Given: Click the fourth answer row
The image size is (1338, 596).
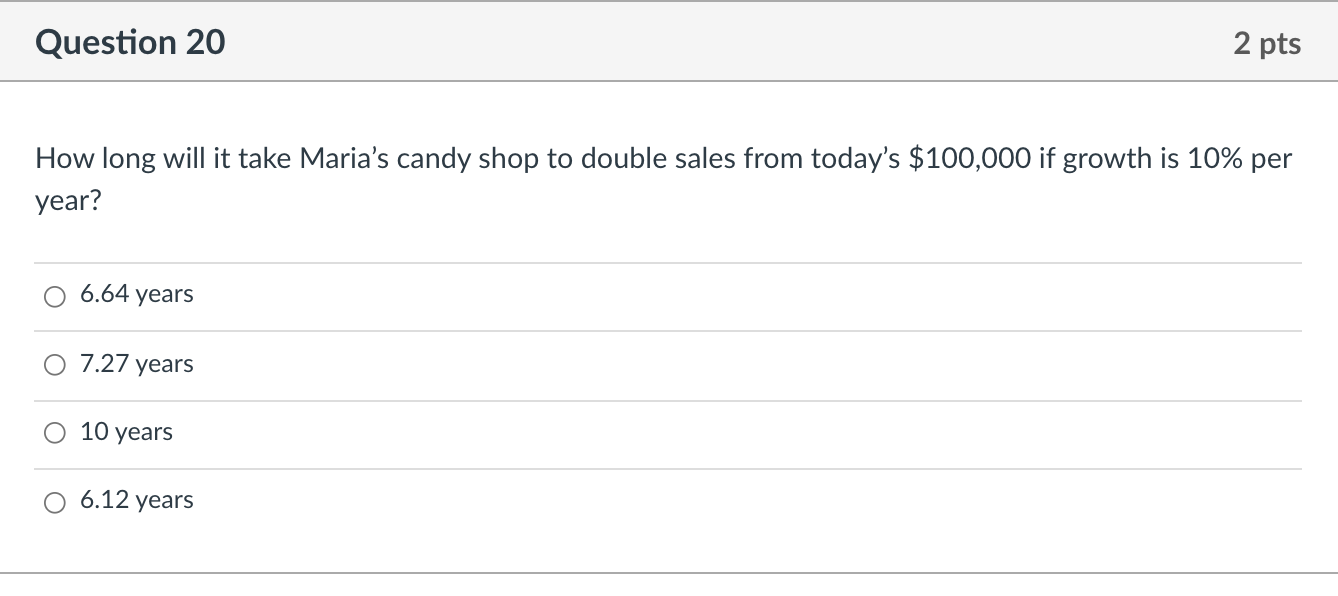Looking at the screenshot, I should point(400,501).
